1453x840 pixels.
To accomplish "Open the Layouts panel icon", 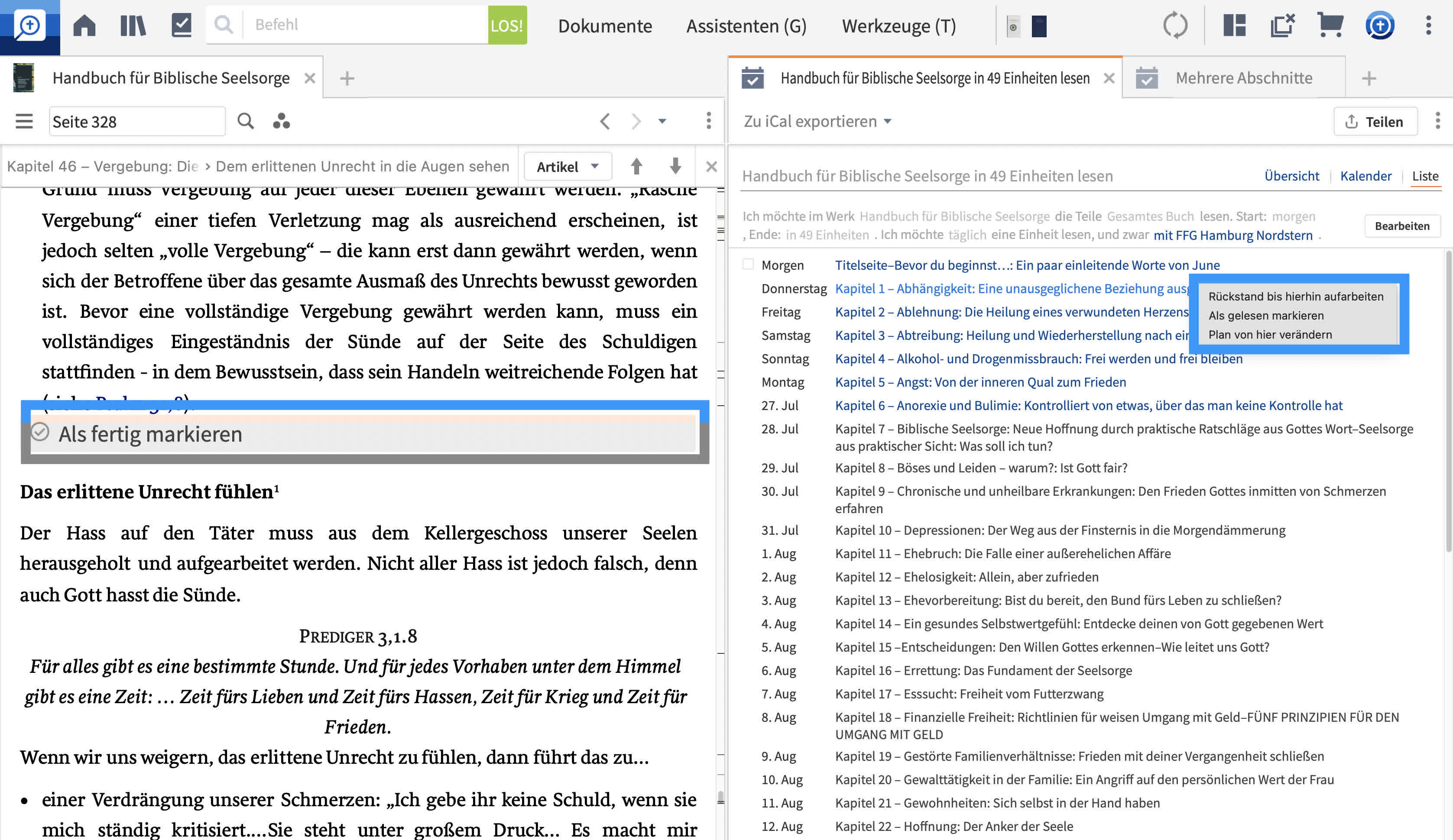I will [1235, 26].
